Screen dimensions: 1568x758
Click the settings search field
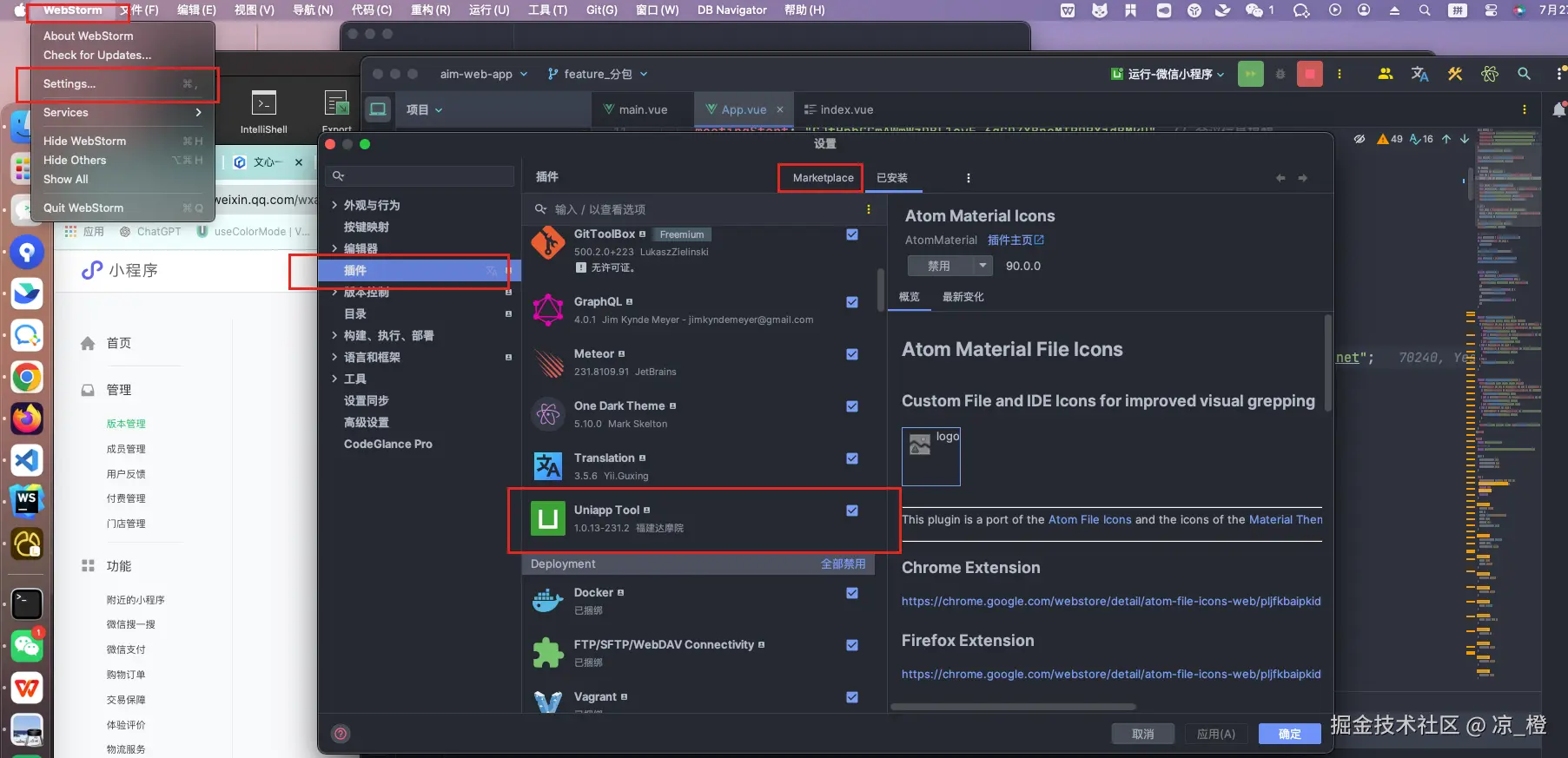click(420, 175)
